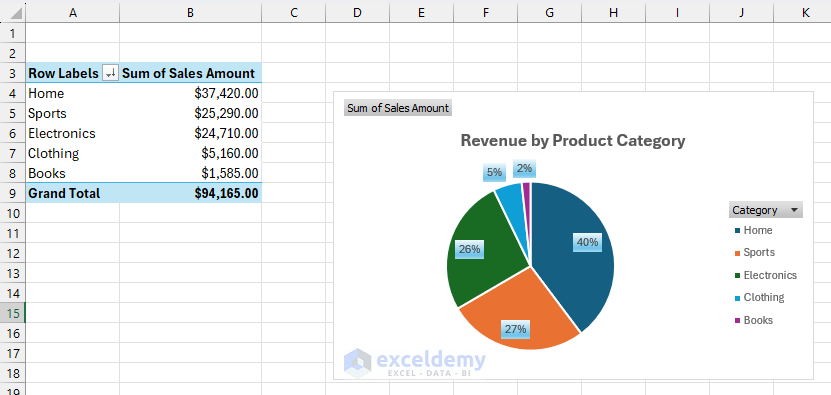Click the 2% data label

525,168
